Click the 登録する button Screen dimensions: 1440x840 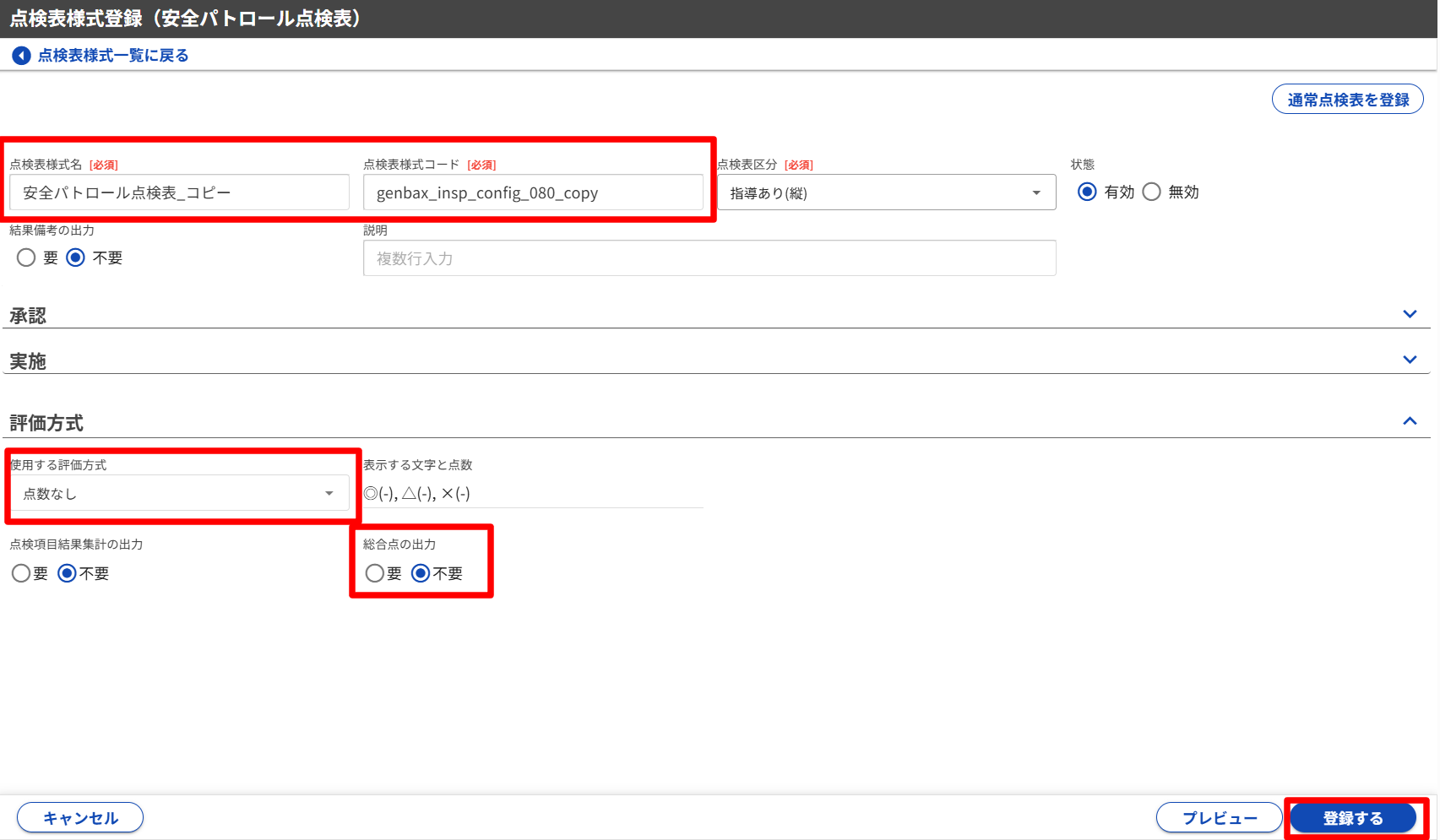click(x=1352, y=817)
